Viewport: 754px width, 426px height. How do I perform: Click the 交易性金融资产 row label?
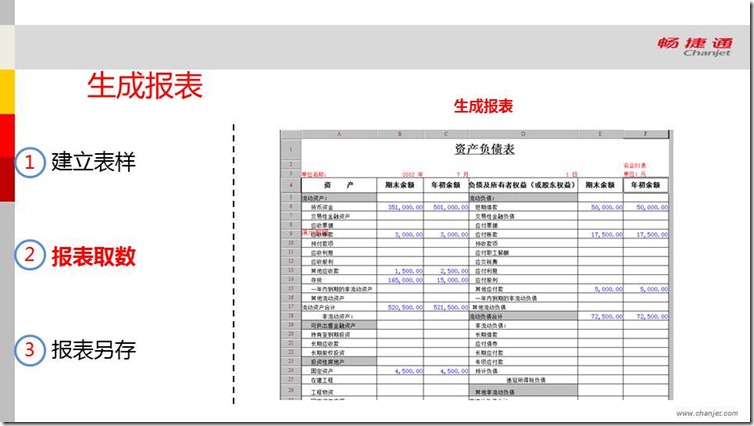330,216
